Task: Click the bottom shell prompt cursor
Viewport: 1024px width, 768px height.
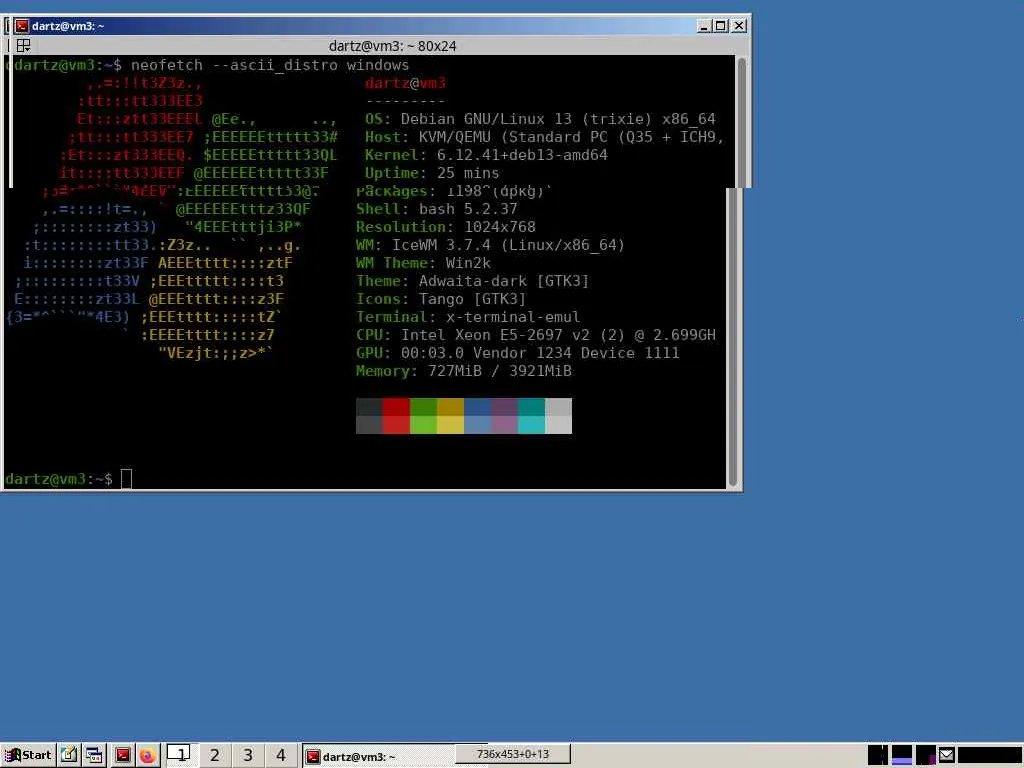Action: [126, 479]
